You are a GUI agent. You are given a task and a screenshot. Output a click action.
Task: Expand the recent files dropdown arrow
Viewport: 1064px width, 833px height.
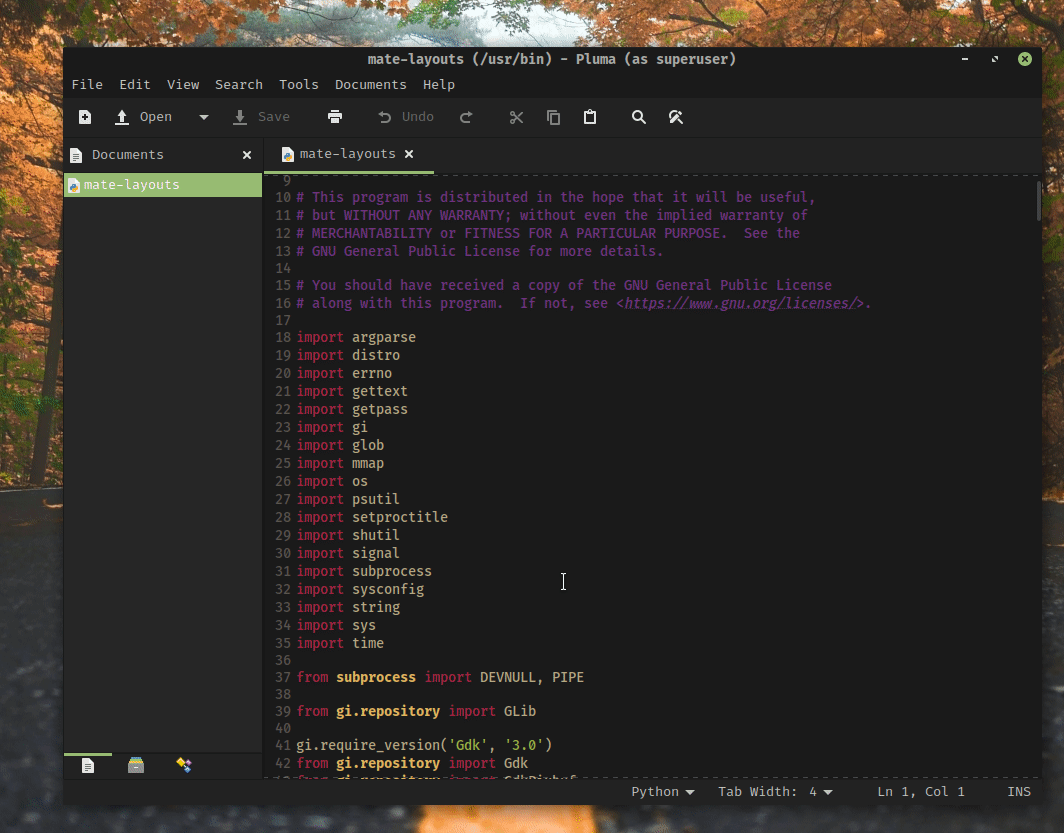pyautogui.click(x=204, y=117)
